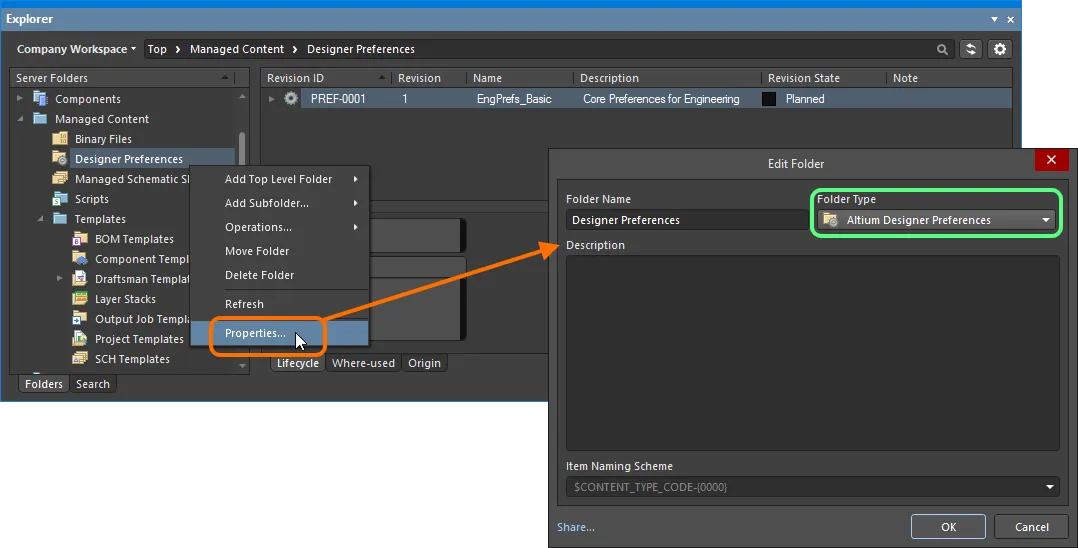
Task: Choose Move Folder from context menu
Action: coord(279,251)
